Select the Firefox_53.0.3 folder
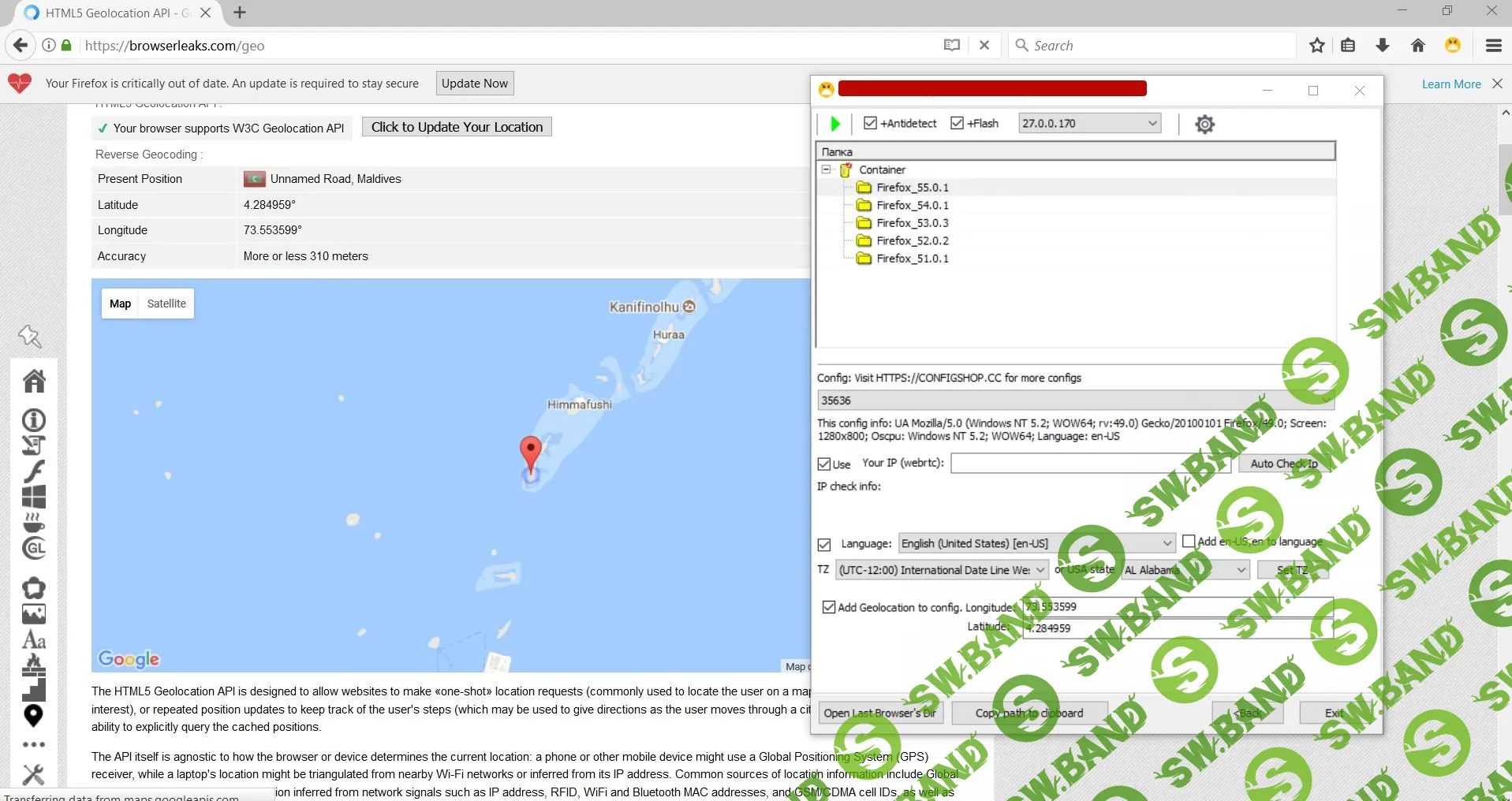1512x801 pixels. (x=912, y=223)
